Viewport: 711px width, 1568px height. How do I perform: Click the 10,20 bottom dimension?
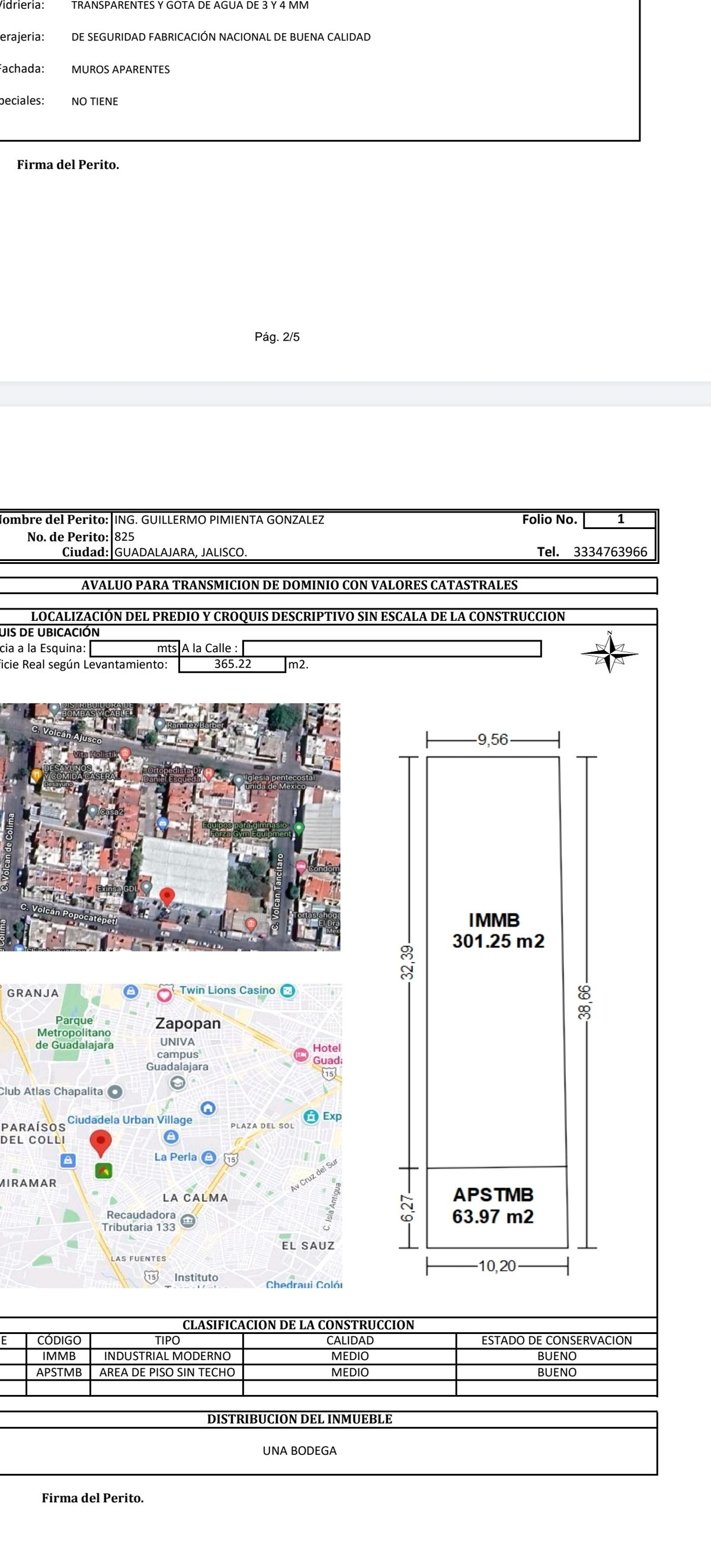[497, 1266]
